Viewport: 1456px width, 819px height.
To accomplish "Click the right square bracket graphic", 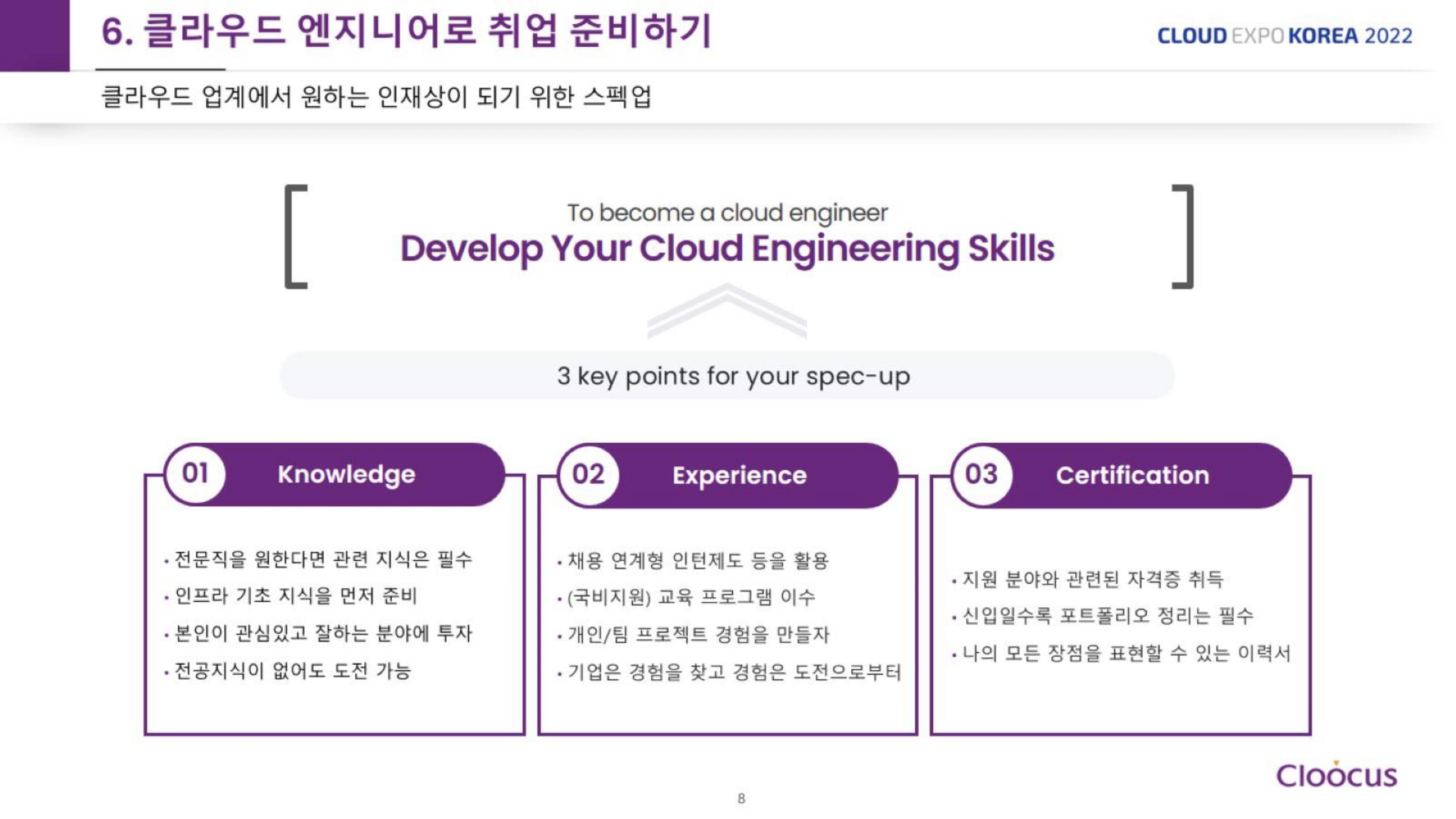I will 1182,236.
